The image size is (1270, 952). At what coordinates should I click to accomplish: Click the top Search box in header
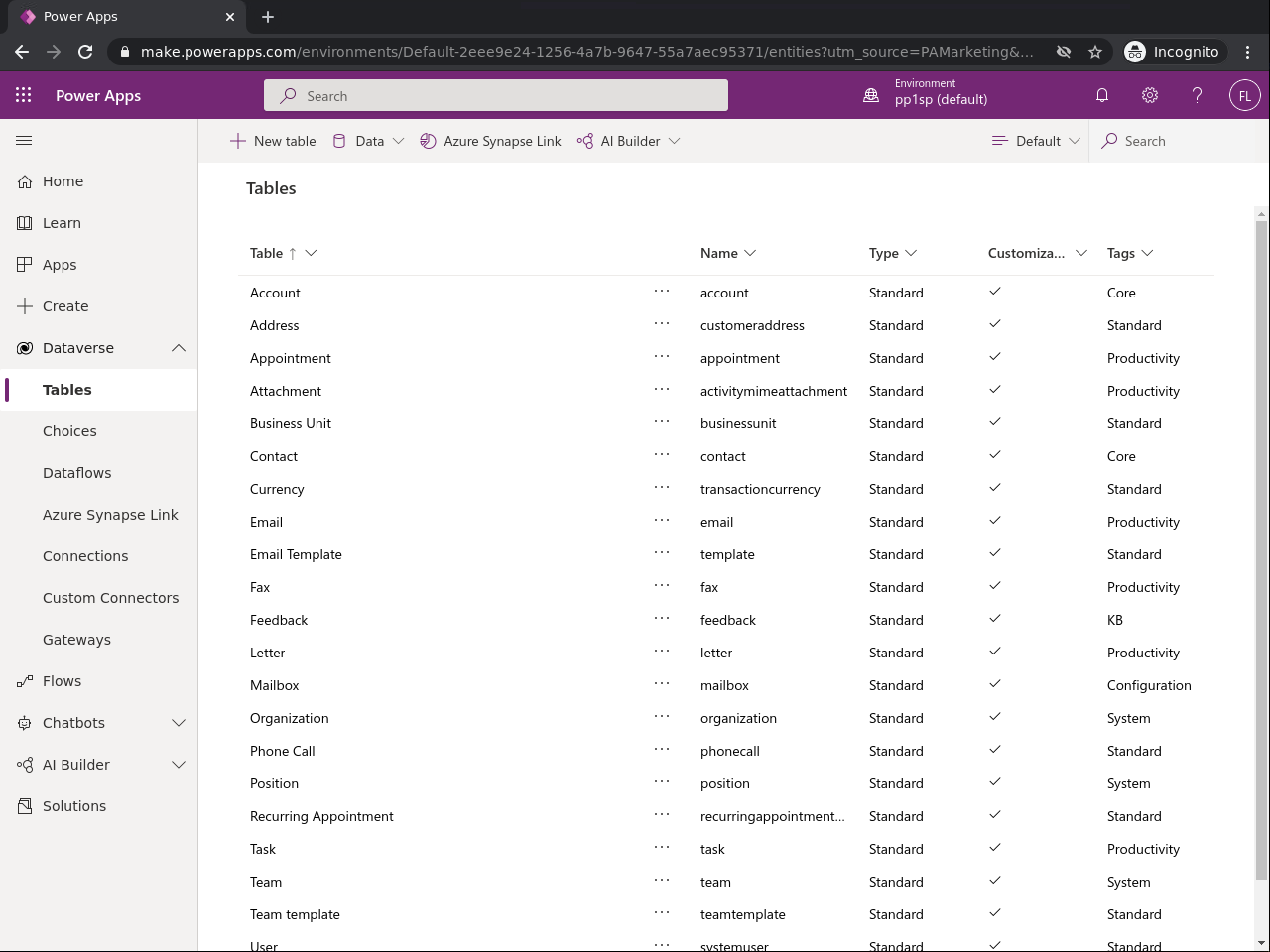tap(496, 96)
